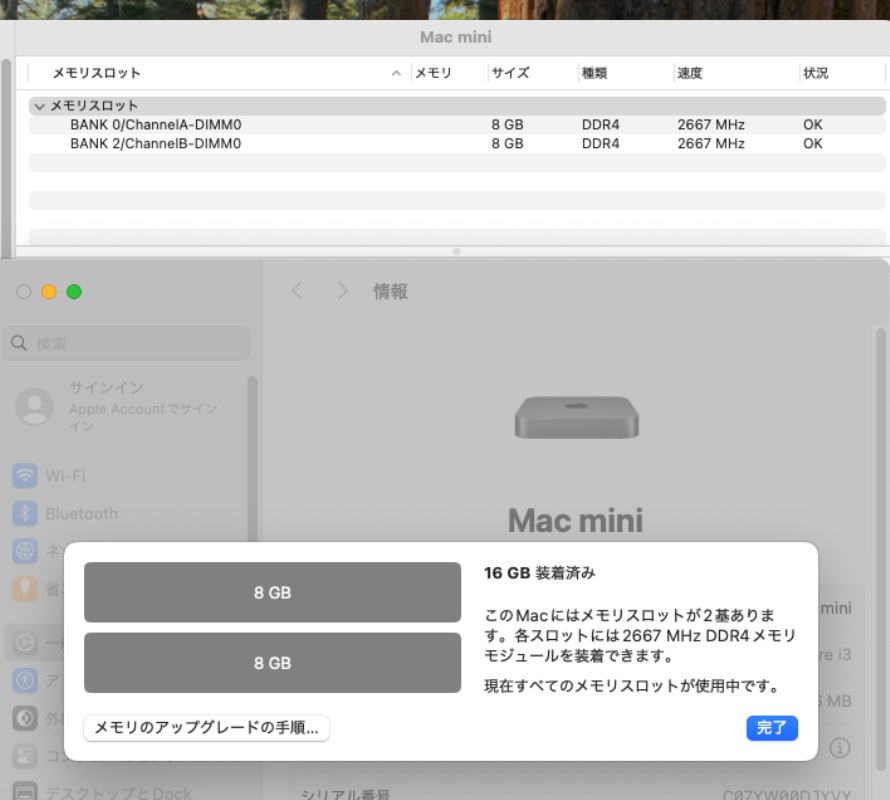Screen dimensions: 890x800
Task: Select BANK 2/ChannelB-DIMM0 row
Action: tap(457, 144)
